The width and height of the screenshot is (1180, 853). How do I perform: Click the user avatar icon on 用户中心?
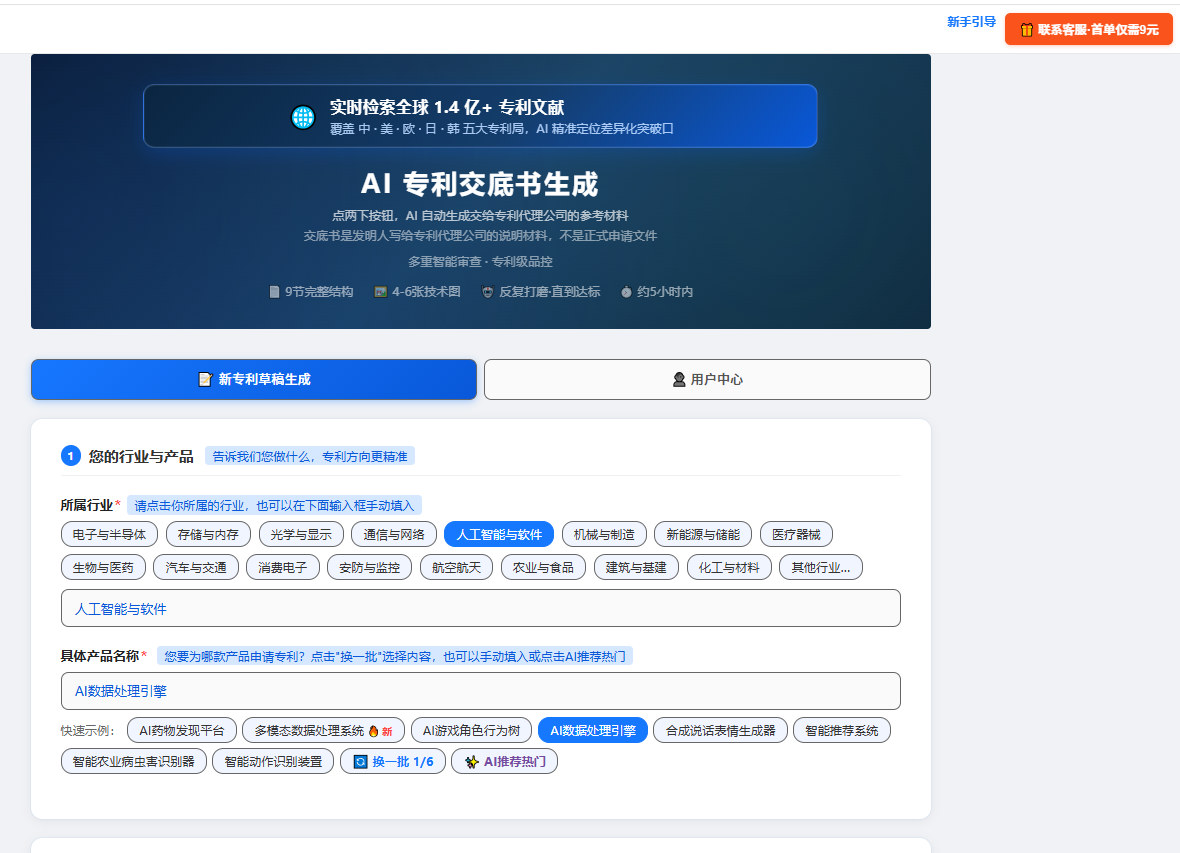(679, 379)
